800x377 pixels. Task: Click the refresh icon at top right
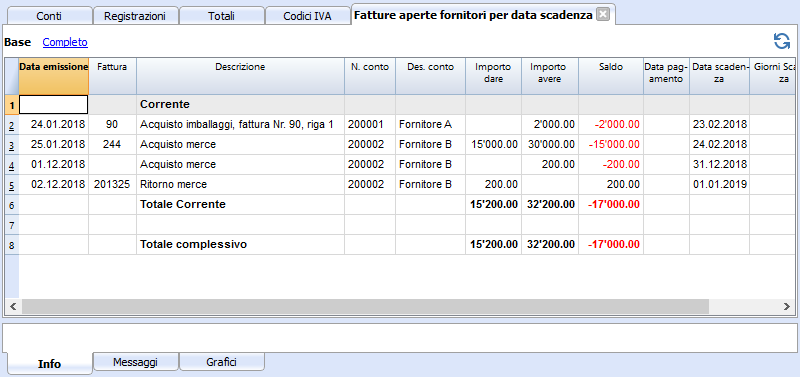[782, 41]
